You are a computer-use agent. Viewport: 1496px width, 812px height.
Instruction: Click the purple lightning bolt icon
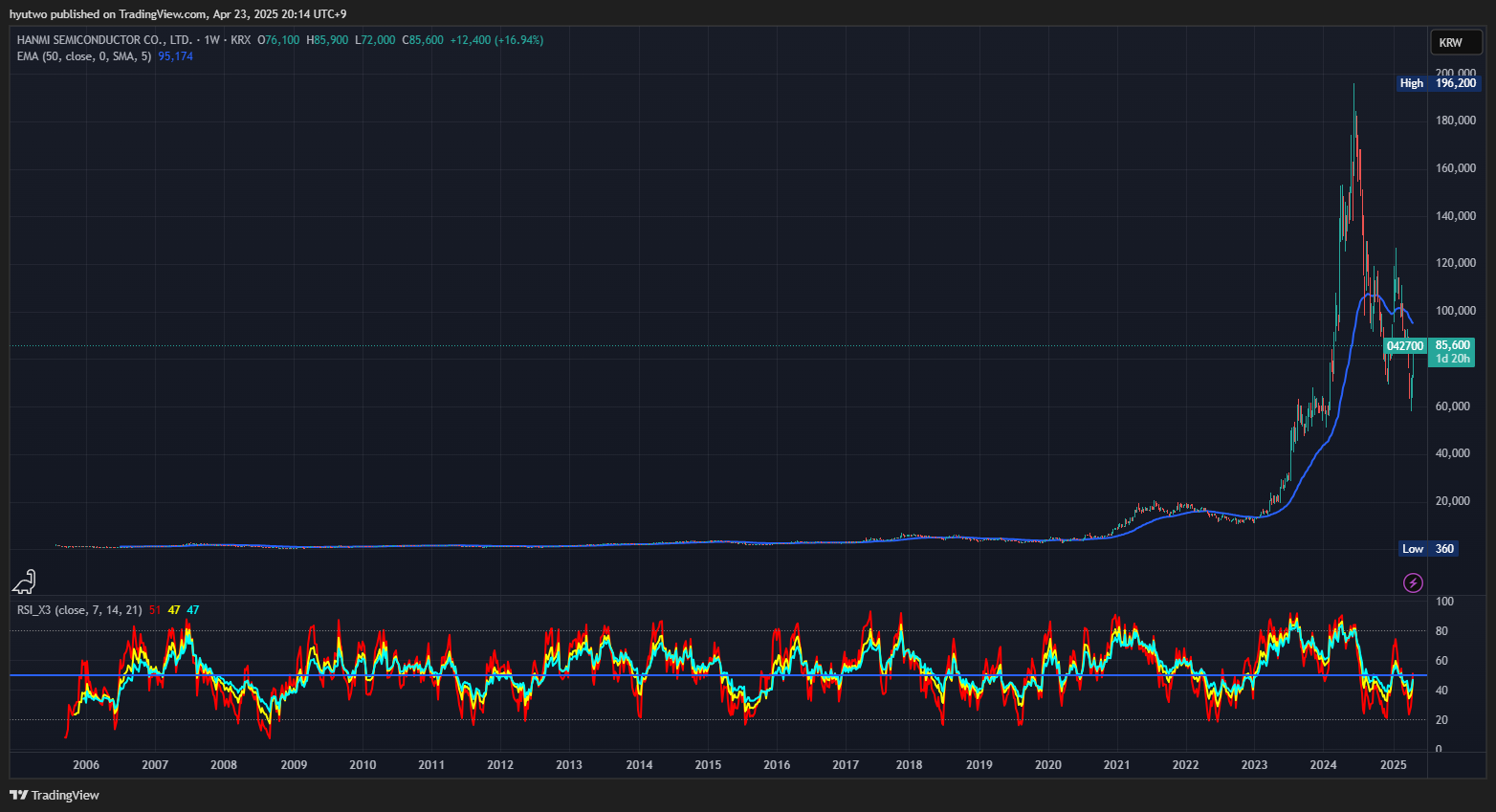pos(1413,582)
